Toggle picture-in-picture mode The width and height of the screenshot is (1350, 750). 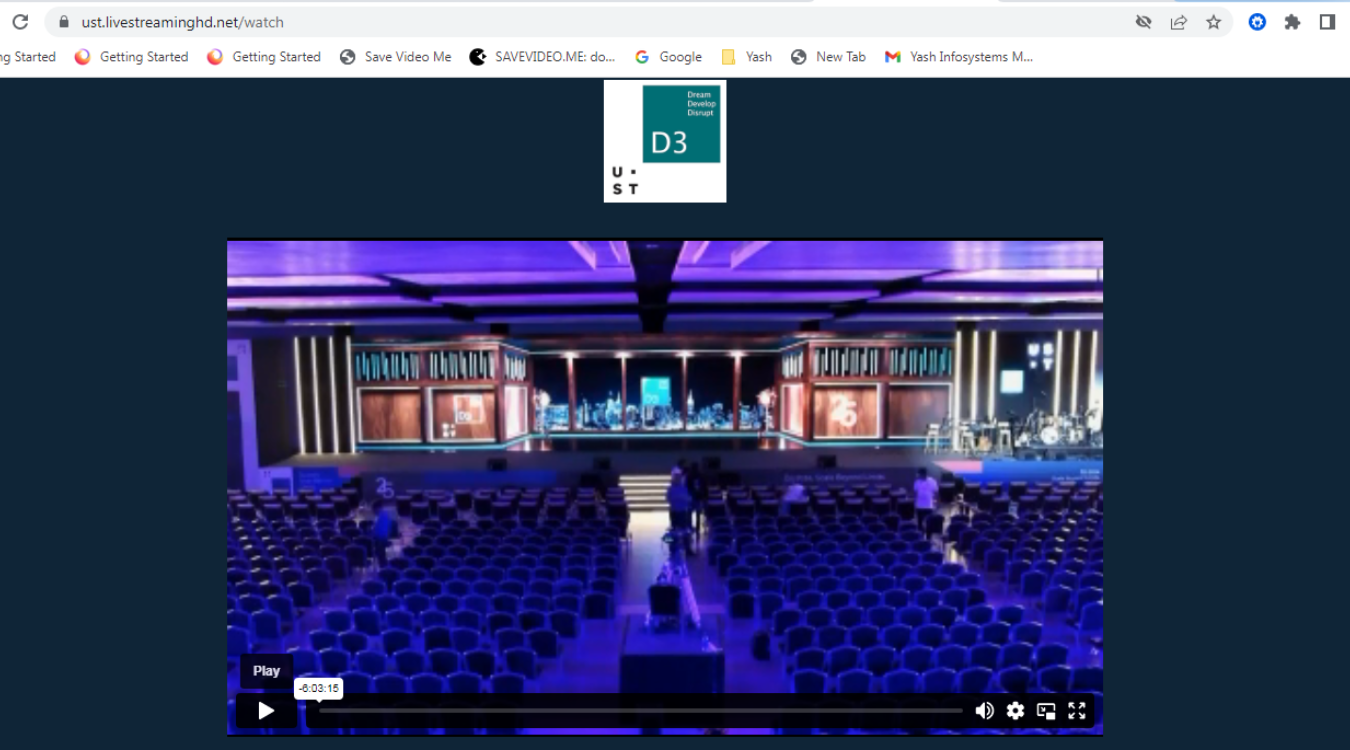pos(1046,710)
